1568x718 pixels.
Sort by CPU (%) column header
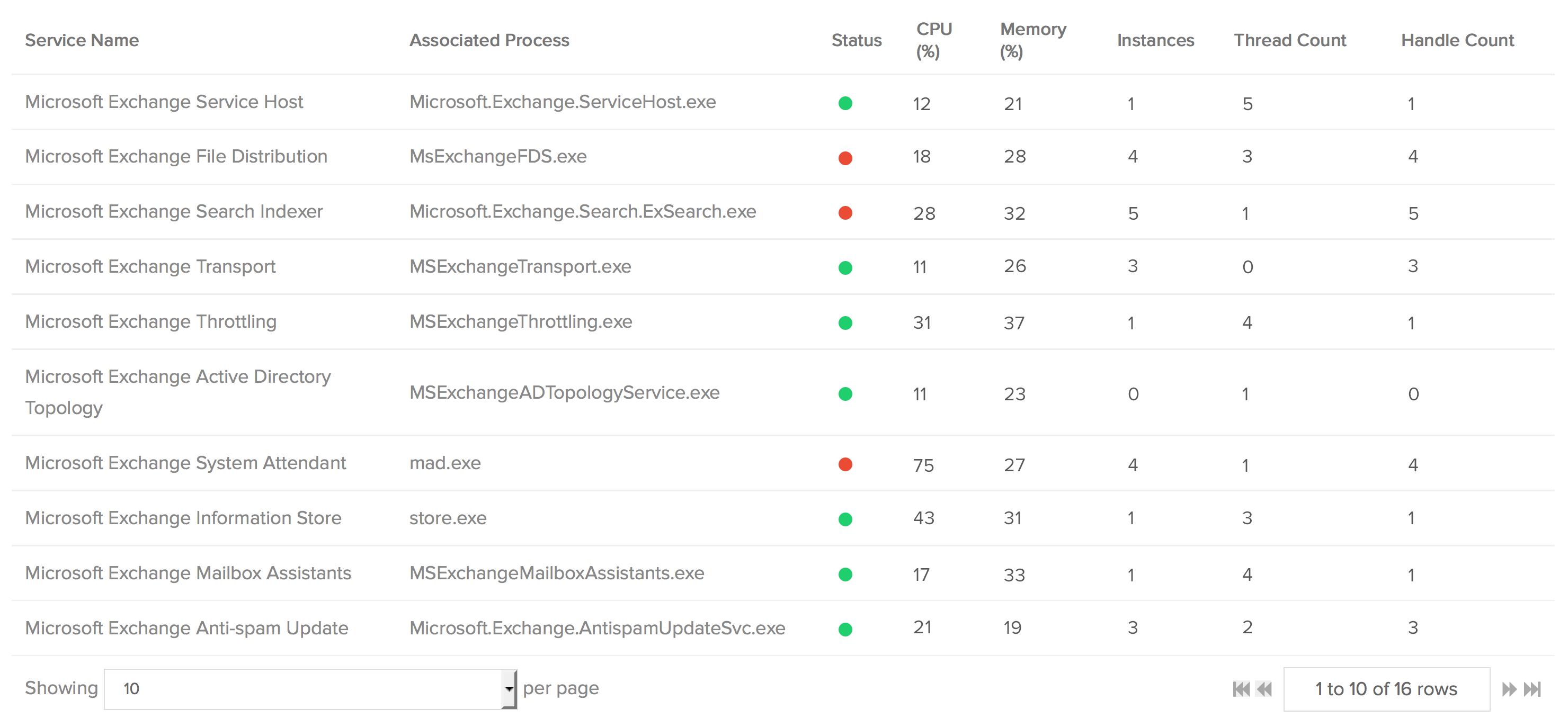pos(934,40)
